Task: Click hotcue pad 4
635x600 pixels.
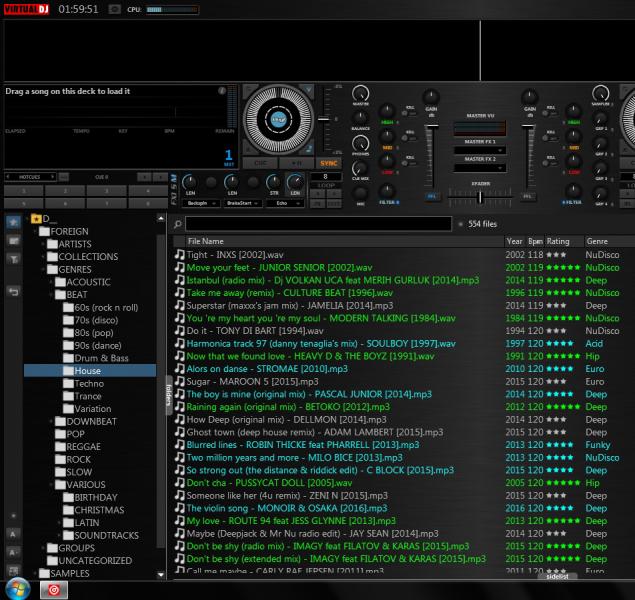Action: [148, 190]
